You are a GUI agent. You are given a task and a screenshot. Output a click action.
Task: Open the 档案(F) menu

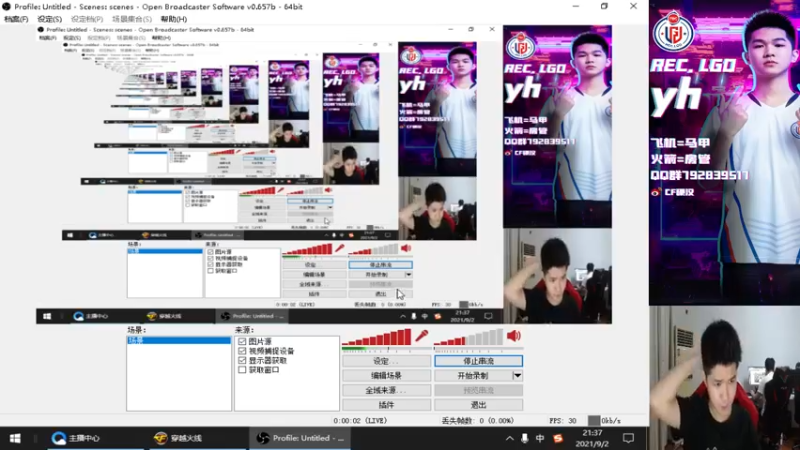(16, 19)
